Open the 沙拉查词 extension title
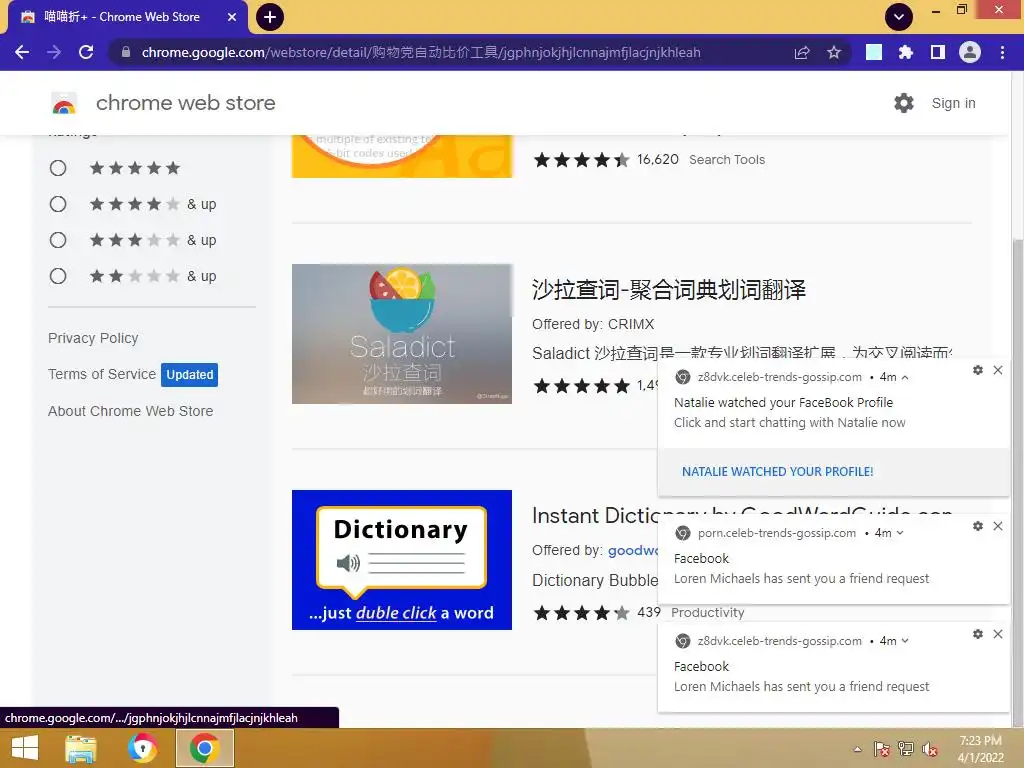This screenshot has width=1024, height=768. point(669,289)
